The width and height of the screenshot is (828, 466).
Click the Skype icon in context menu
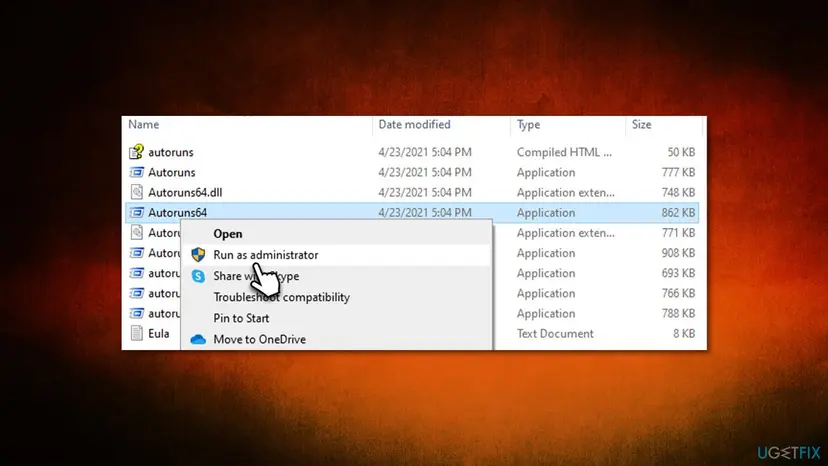(x=198, y=276)
